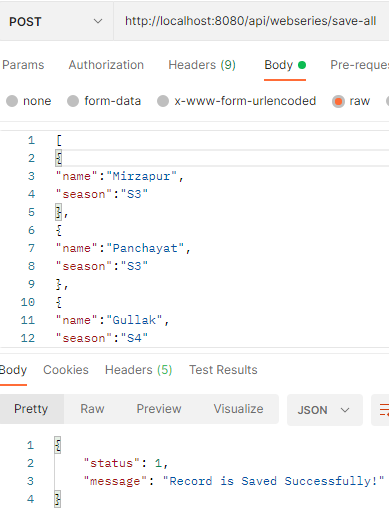Switch to Test Results tab
The image size is (389, 513).
point(223,370)
